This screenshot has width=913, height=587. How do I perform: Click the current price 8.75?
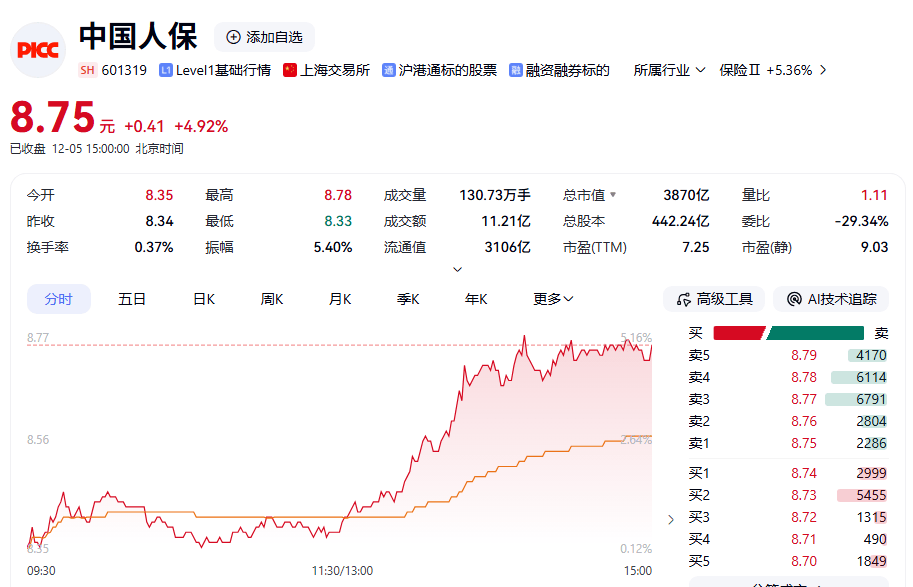pyautogui.click(x=53, y=118)
